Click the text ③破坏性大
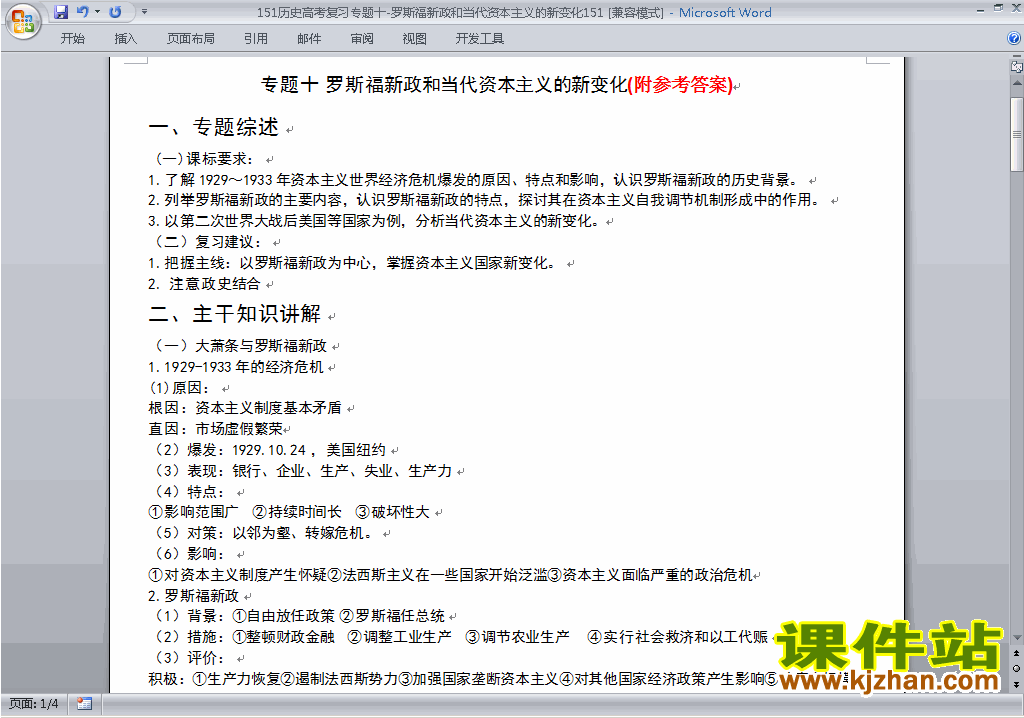This screenshot has height=718, width=1024. pyautogui.click(x=392, y=512)
